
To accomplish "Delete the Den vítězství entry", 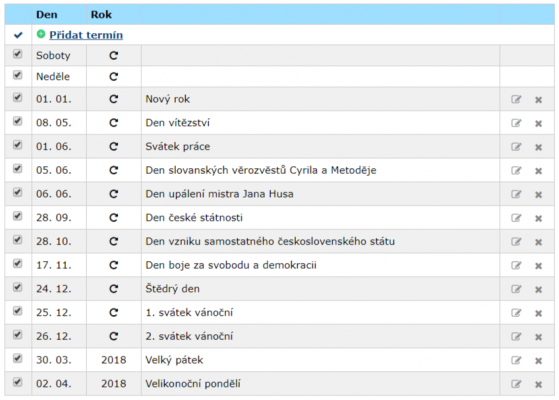I will pos(538,123).
